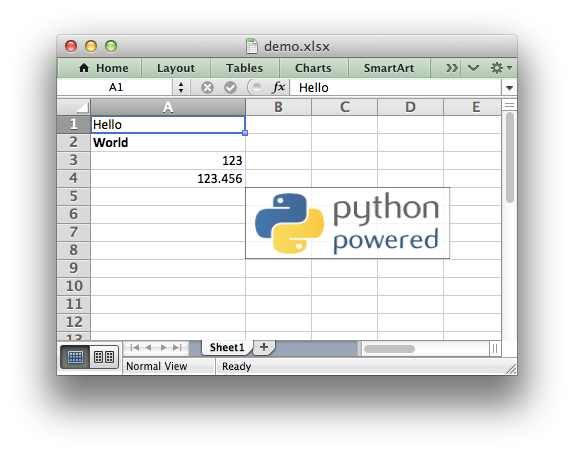Expand the formula bar dropdown arrow

(x=509, y=88)
